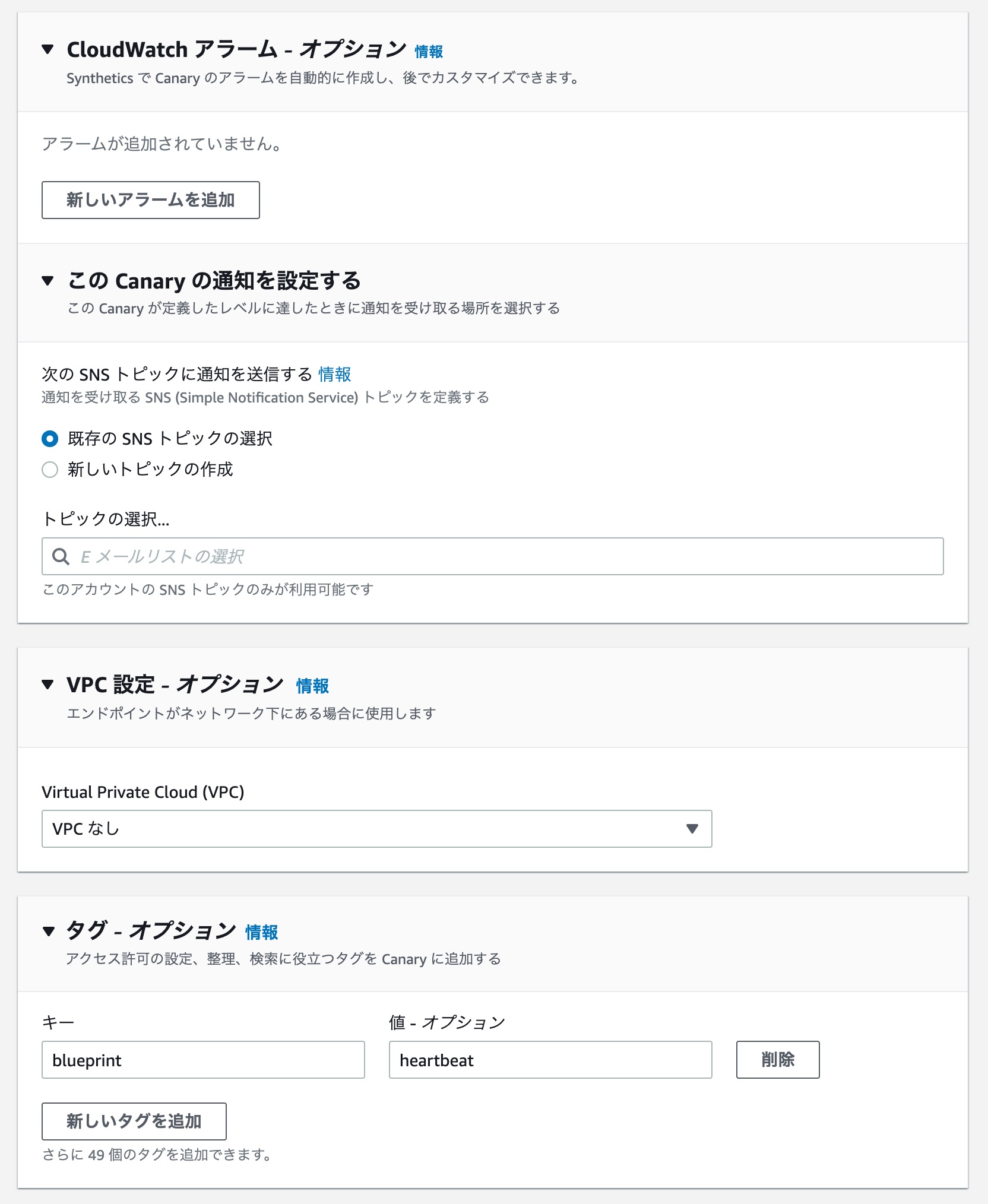This screenshot has width=988, height=1204.
Task: Click 情報 beside タグ - オプション heading
Action: [261, 932]
